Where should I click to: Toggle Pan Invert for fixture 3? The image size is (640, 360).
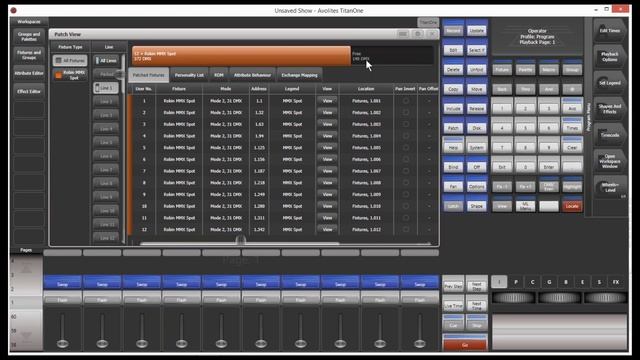[x=405, y=124]
